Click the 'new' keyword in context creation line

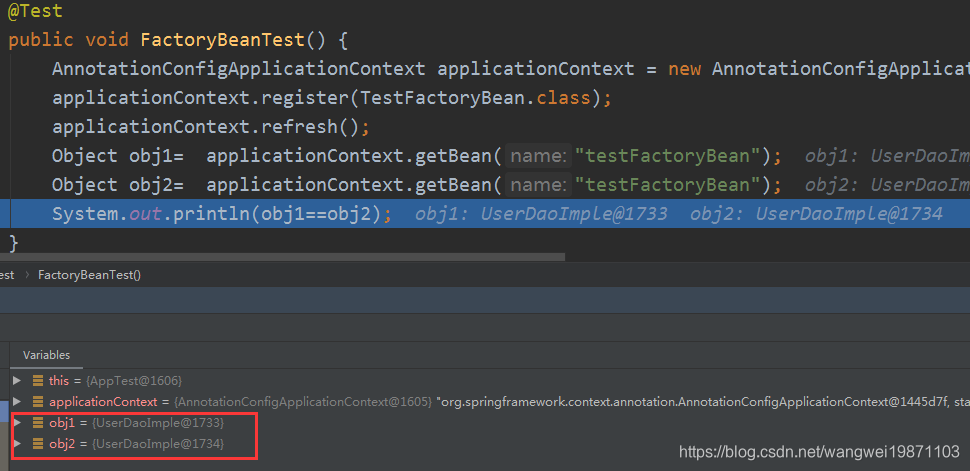click(x=684, y=69)
